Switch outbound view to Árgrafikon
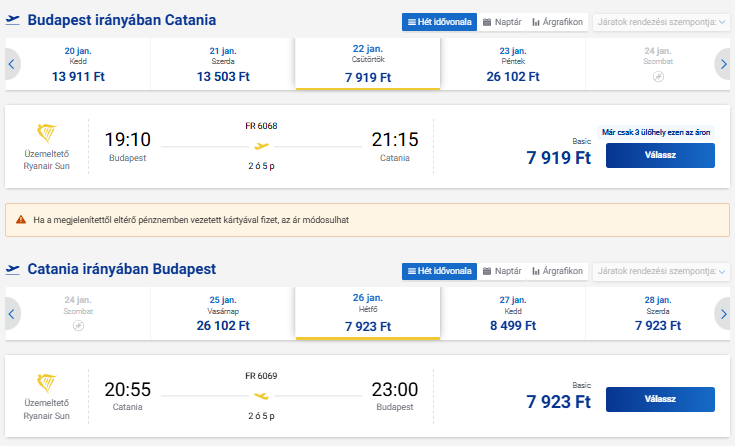Viewport: 735px width, 446px height. click(x=558, y=21)
